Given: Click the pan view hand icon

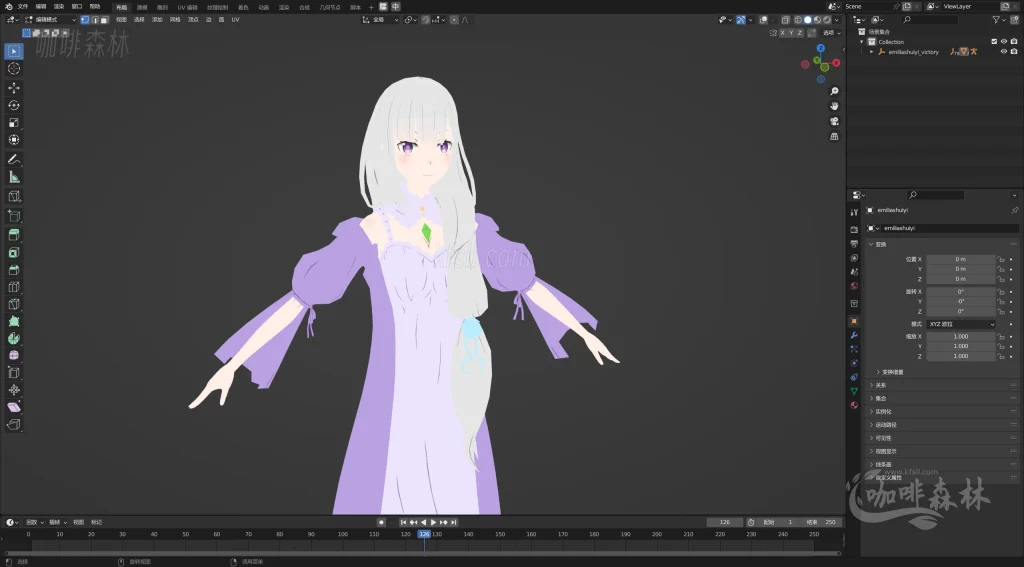Looking at the screenshot, I should click(834, 106).
